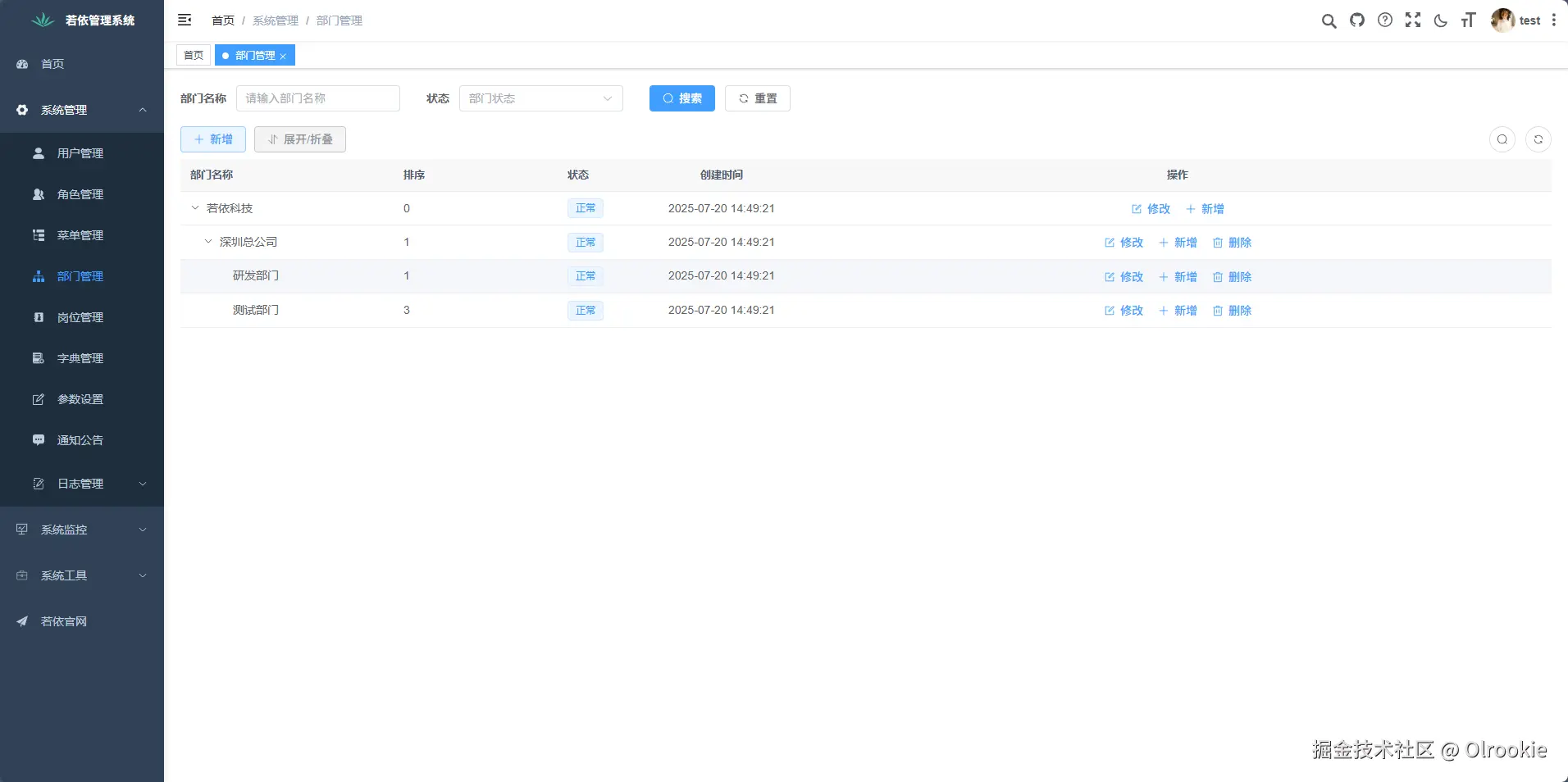Open the test user avatar menu

click(x=1516, y=20)
